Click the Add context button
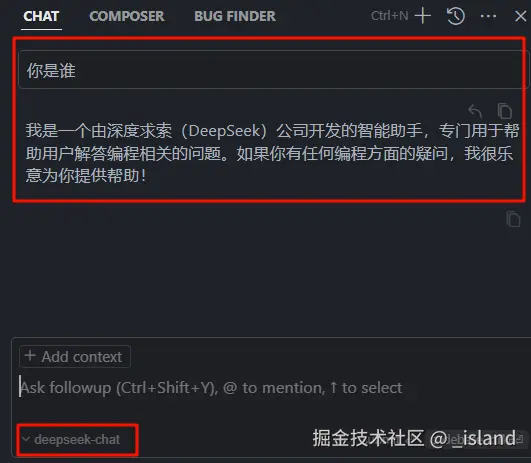The width and height of the screenshot is (531, 463). pyautogui.click(x=75, y=356)
